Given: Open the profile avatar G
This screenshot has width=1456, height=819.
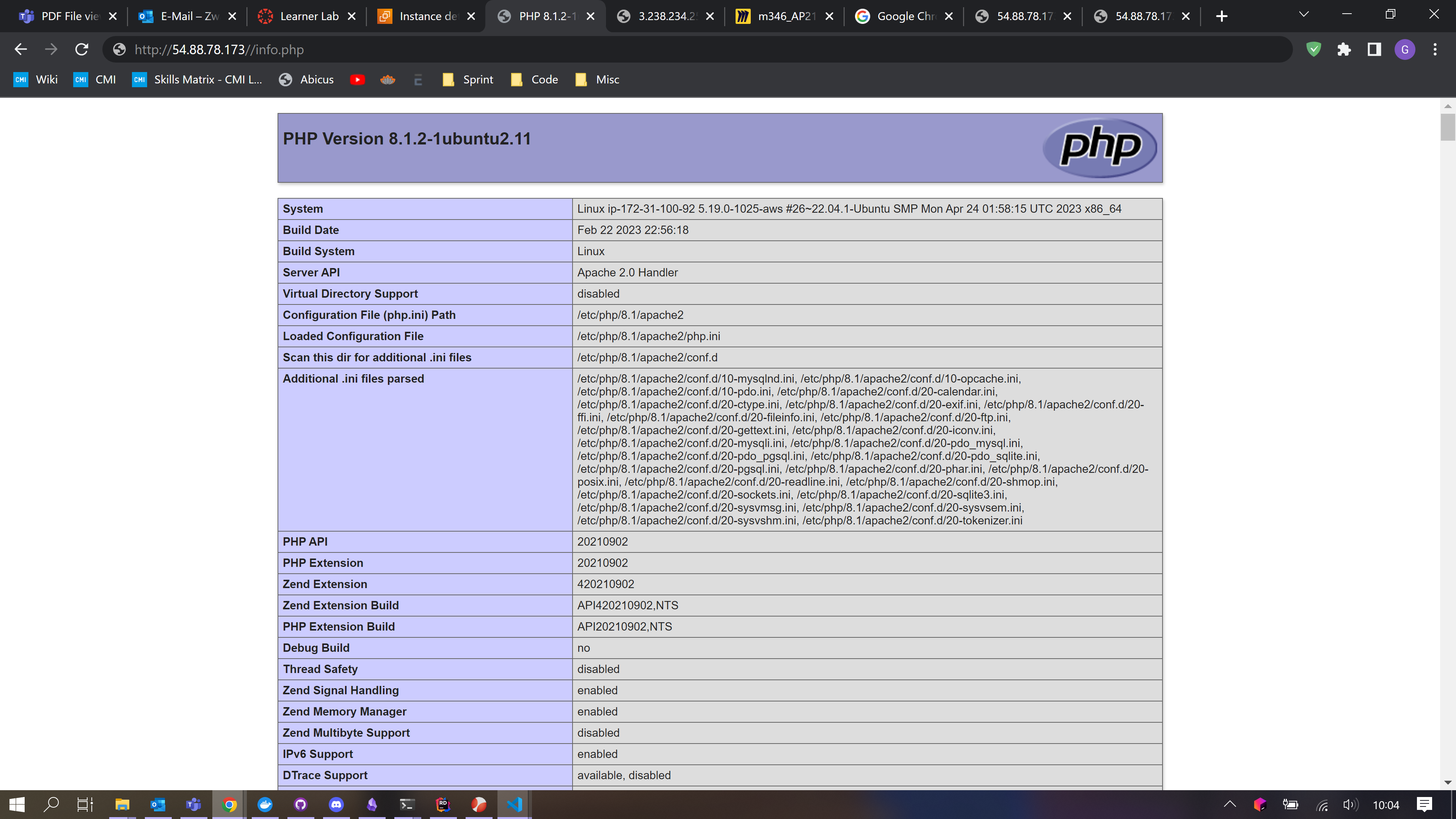Looking at the screenshot, I should [1404, 50].
